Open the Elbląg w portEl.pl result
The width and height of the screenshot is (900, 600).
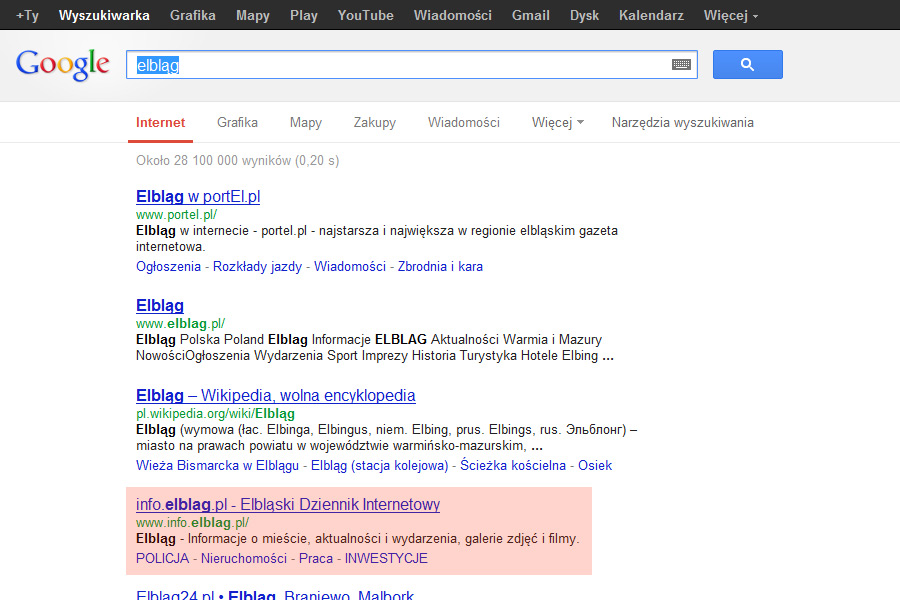coord(198,196)
